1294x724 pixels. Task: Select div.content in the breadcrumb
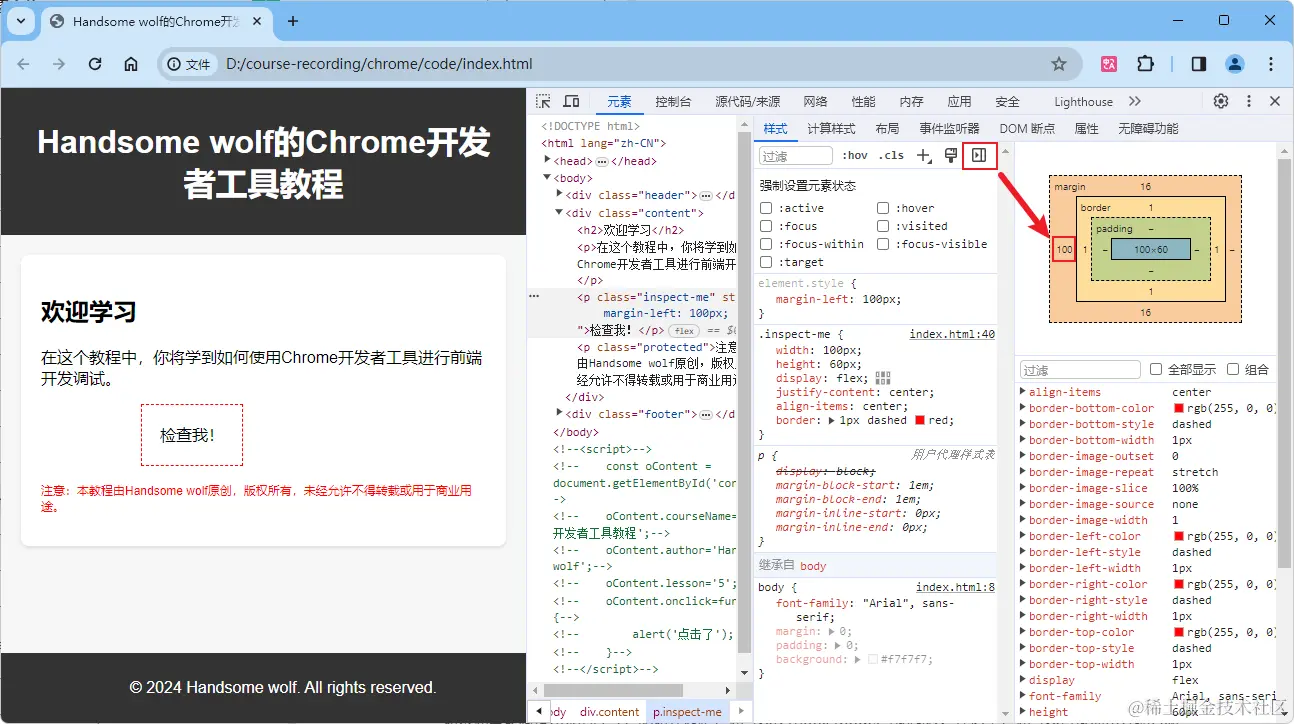tap(609, 712)
